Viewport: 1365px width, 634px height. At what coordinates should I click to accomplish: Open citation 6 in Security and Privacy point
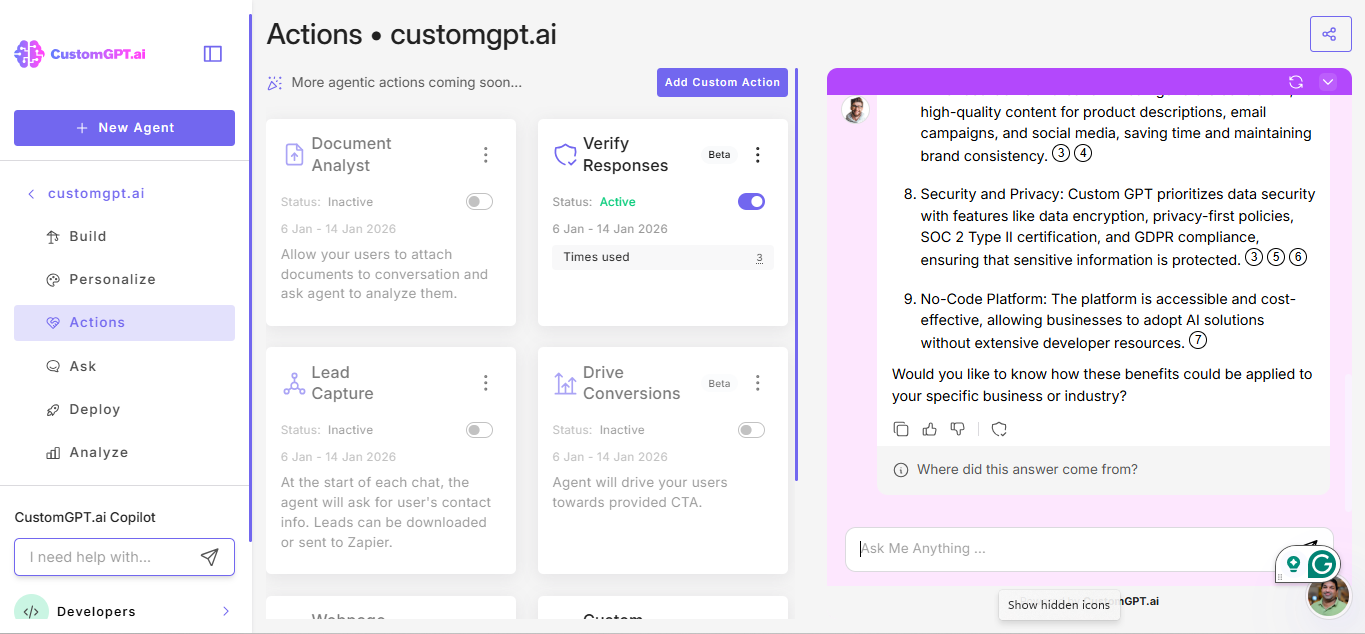pyautogui.click(x=1298, y=258)
